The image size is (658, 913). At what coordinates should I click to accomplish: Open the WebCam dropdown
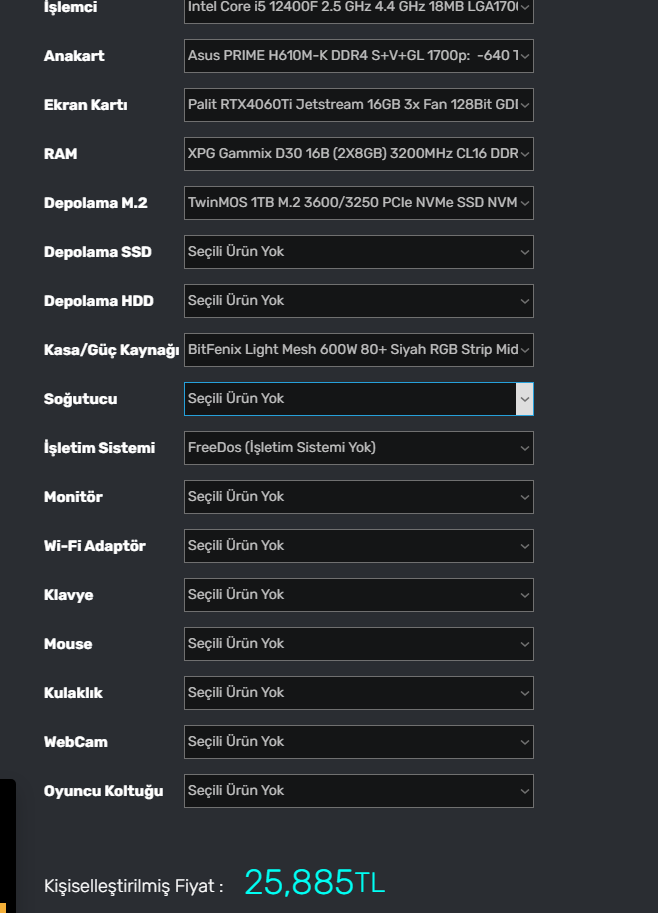click(x=358, y=742)
